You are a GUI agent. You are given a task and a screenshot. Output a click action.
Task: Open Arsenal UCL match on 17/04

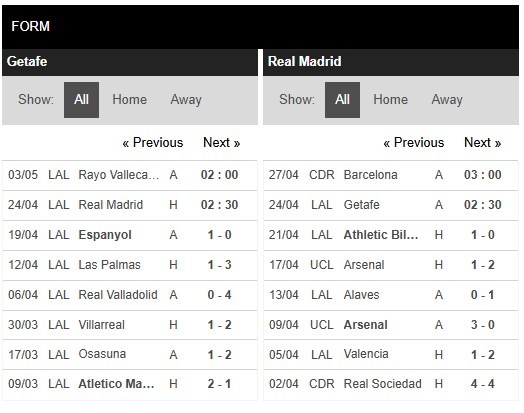pyautogui.click(x=391, y=265)
